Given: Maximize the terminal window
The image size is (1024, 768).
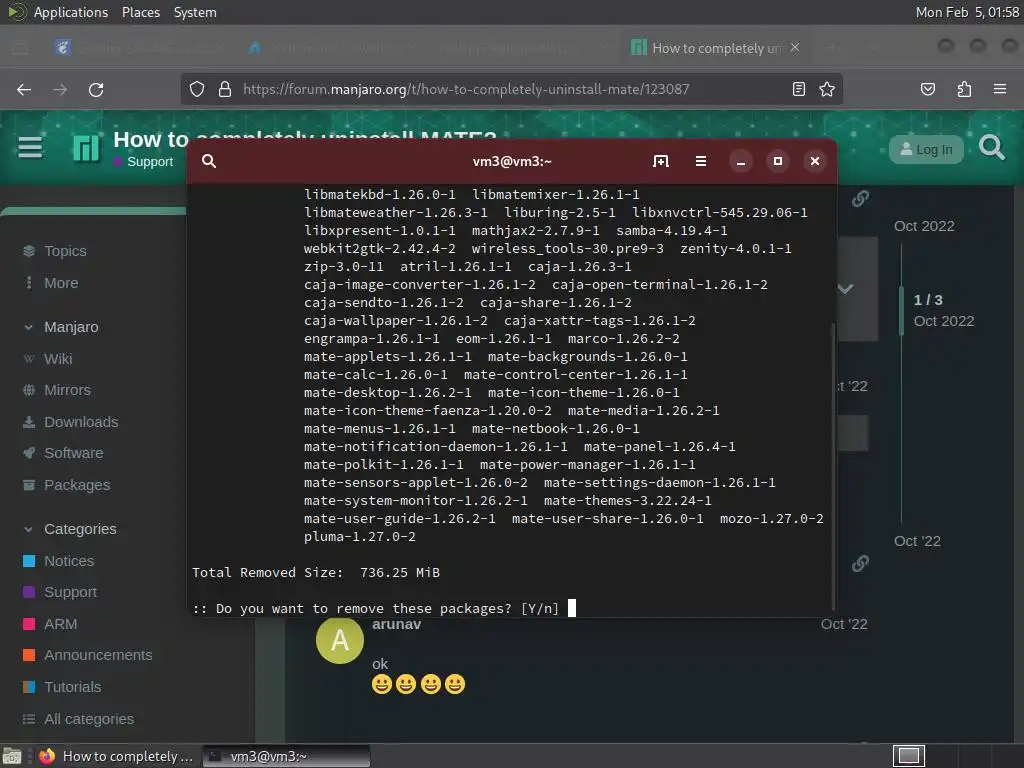Looking at the screenshot, I should [x=778, y=161].
